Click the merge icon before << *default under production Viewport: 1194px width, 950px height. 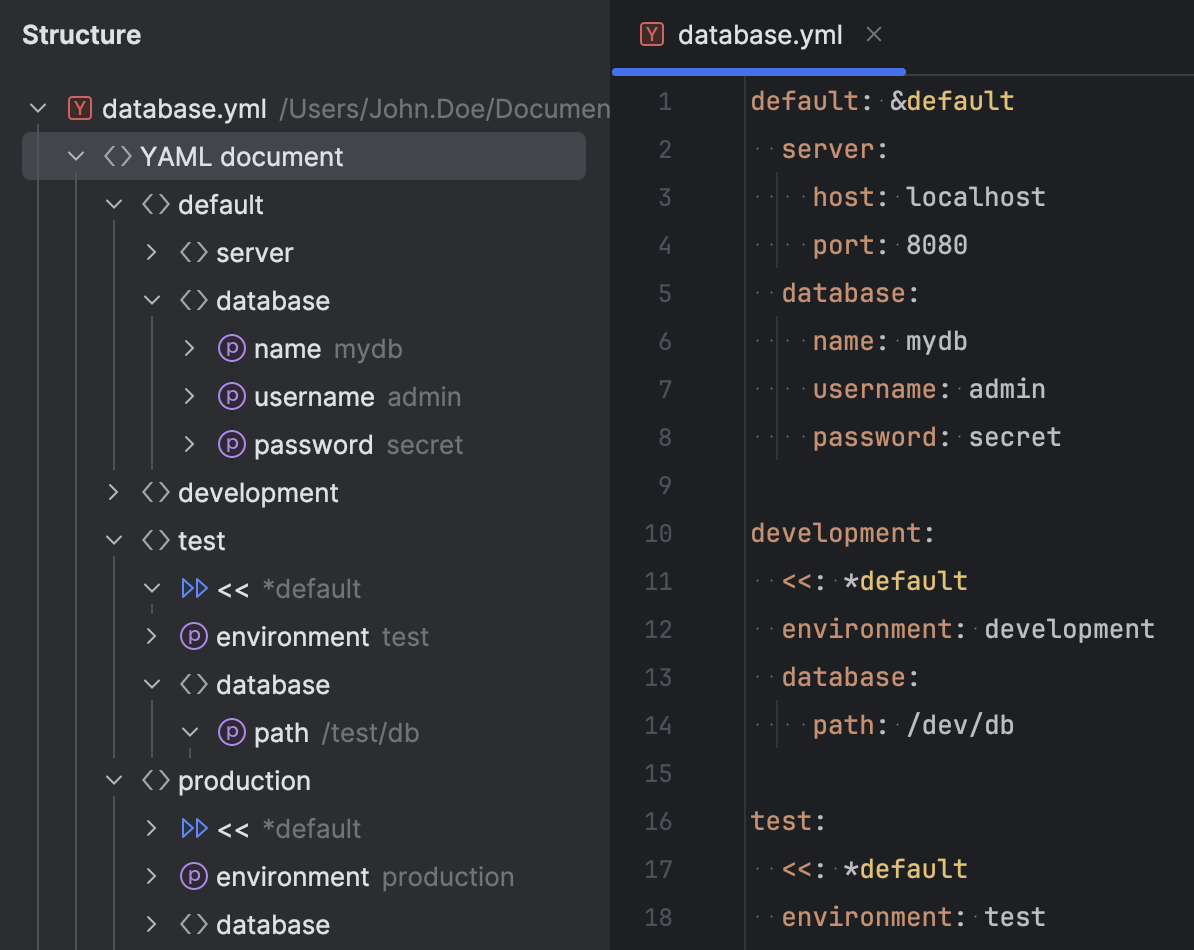coord(194,828)
